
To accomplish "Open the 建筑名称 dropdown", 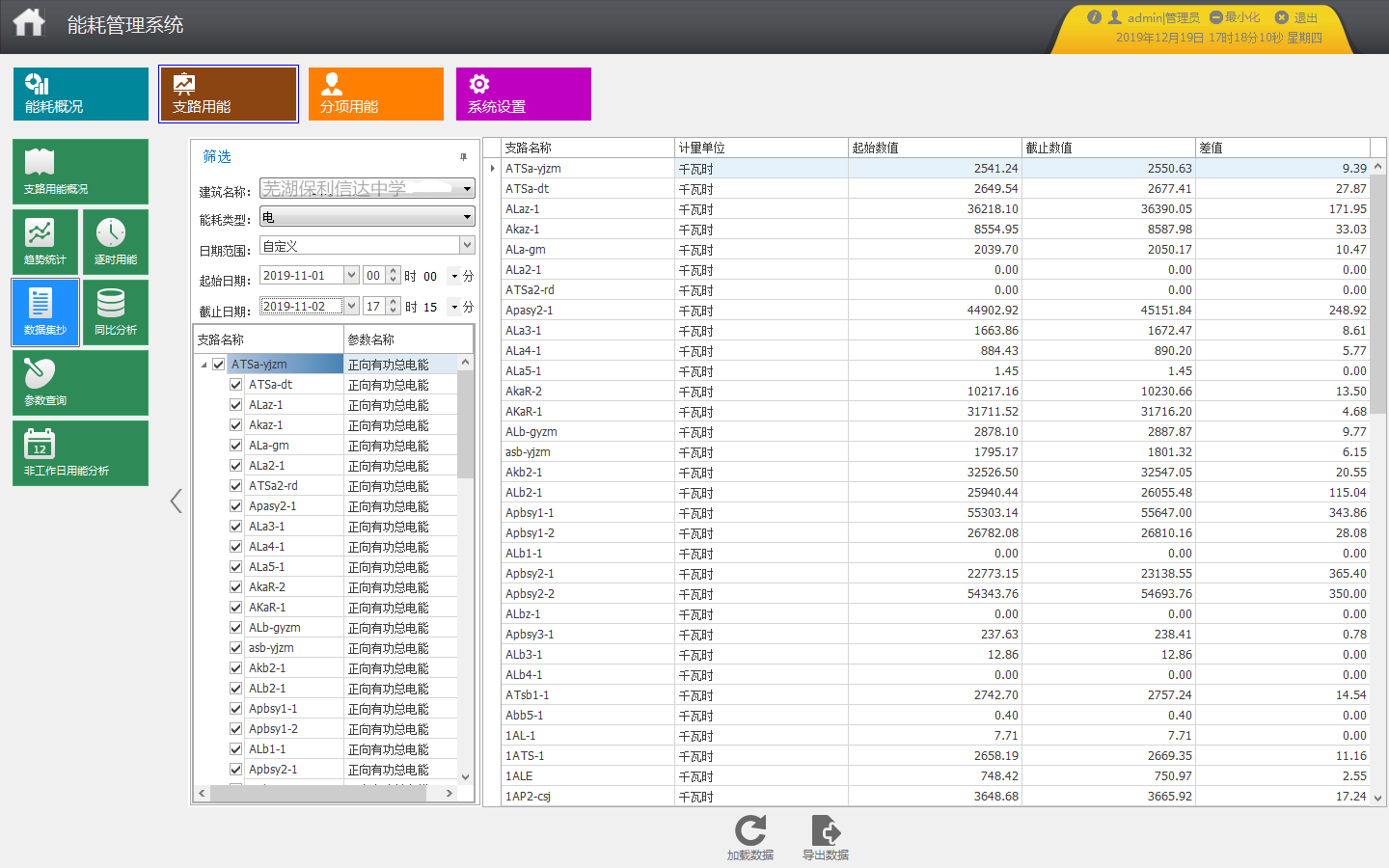I will (x=467, y=189).
